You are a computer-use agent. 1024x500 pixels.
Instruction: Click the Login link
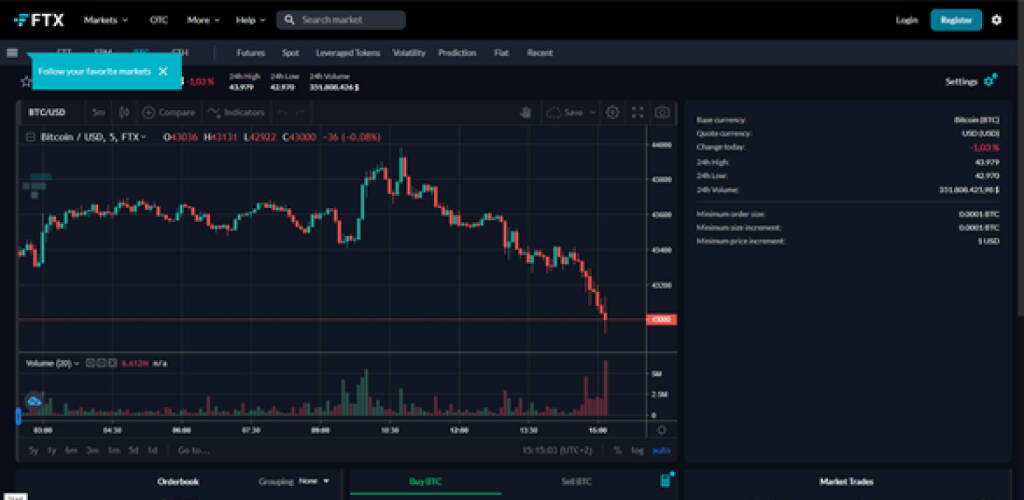tap(906, 20)
